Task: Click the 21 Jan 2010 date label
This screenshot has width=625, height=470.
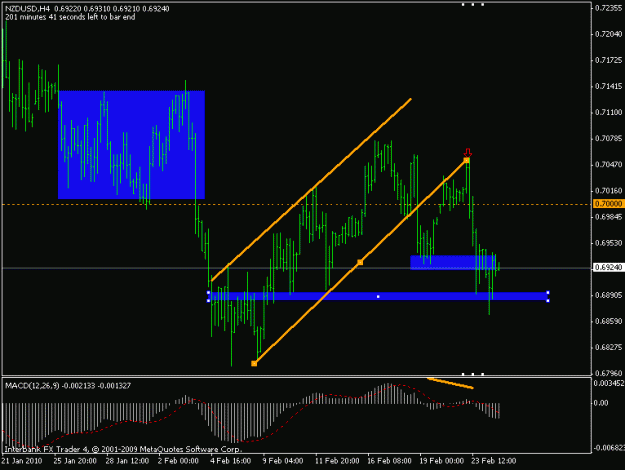Action: click(x=22, y=461)
